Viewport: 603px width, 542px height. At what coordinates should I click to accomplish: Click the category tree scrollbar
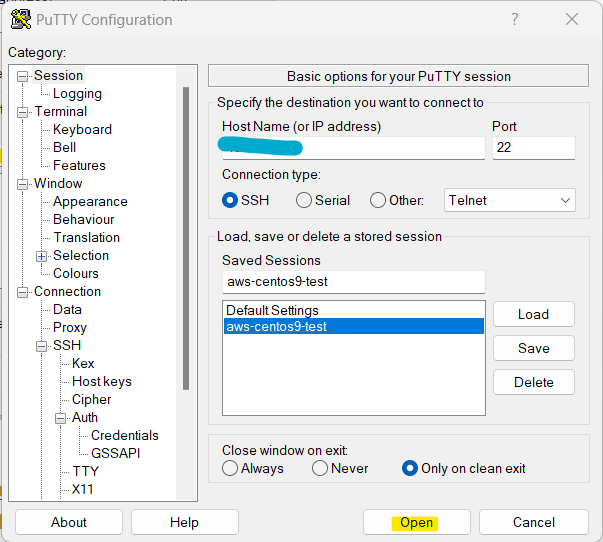pos(186,238)
